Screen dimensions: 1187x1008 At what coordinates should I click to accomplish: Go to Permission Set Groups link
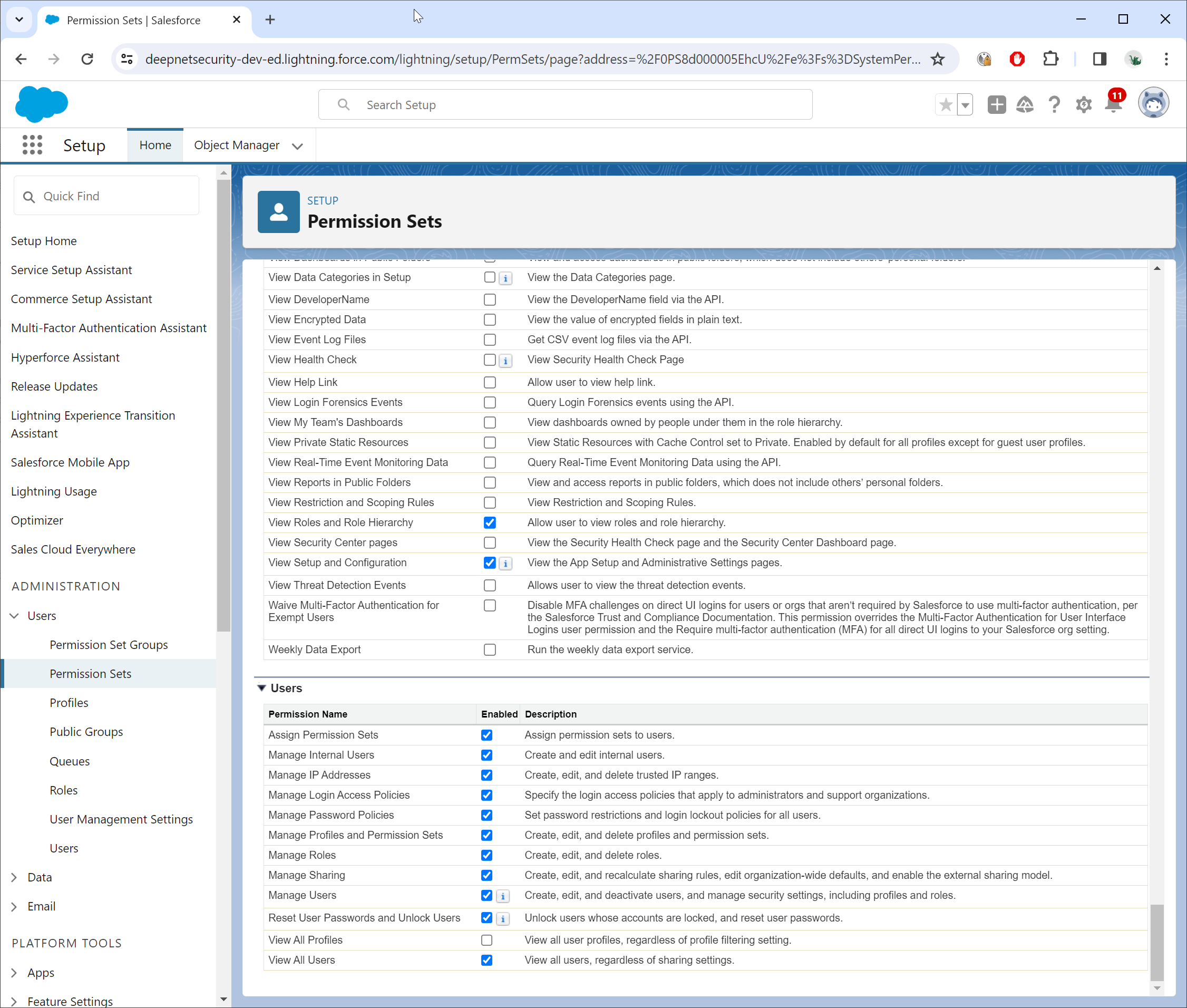pyautogui.click(x=109, y=645)
